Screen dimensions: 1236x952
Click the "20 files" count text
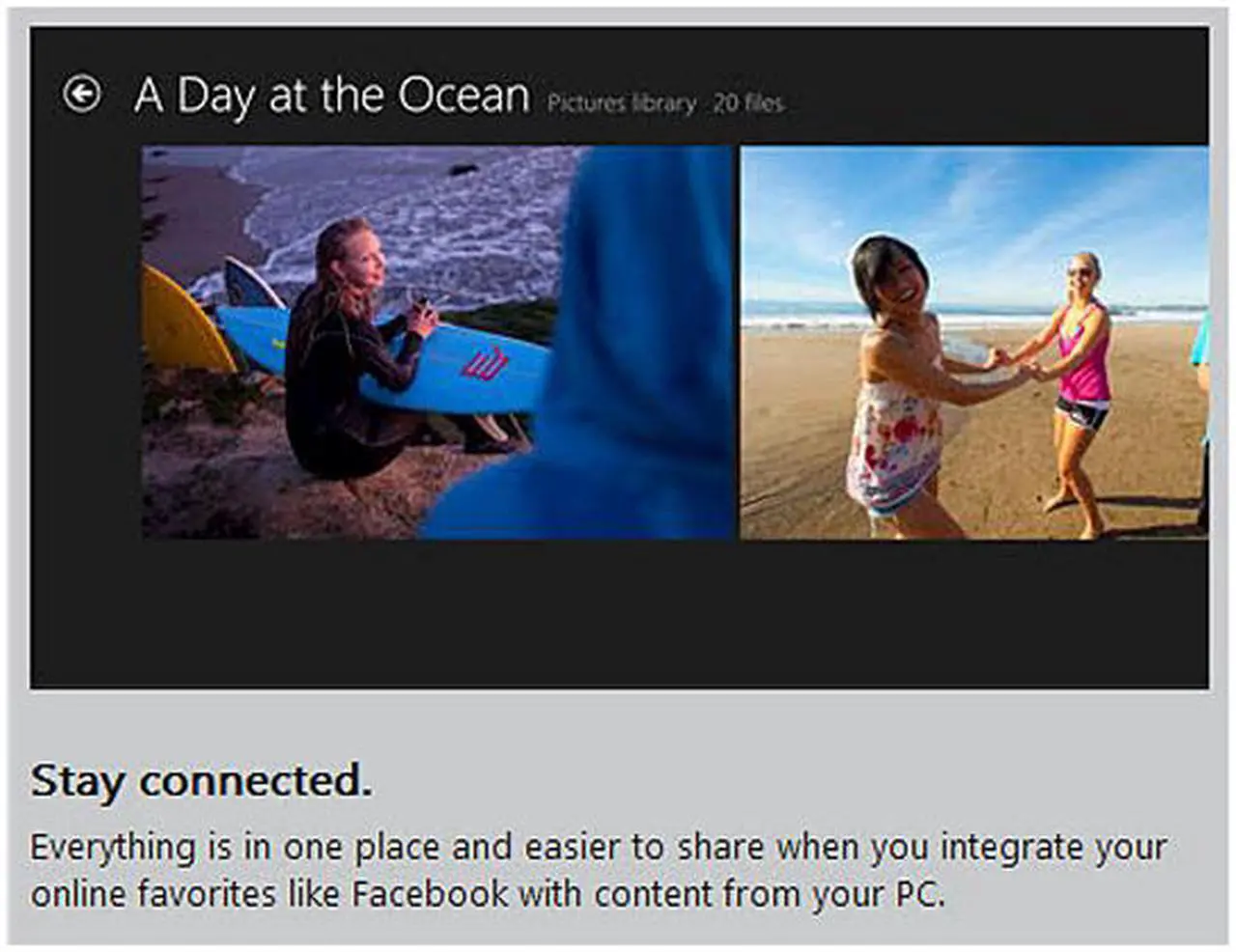(x=748, y=103)
